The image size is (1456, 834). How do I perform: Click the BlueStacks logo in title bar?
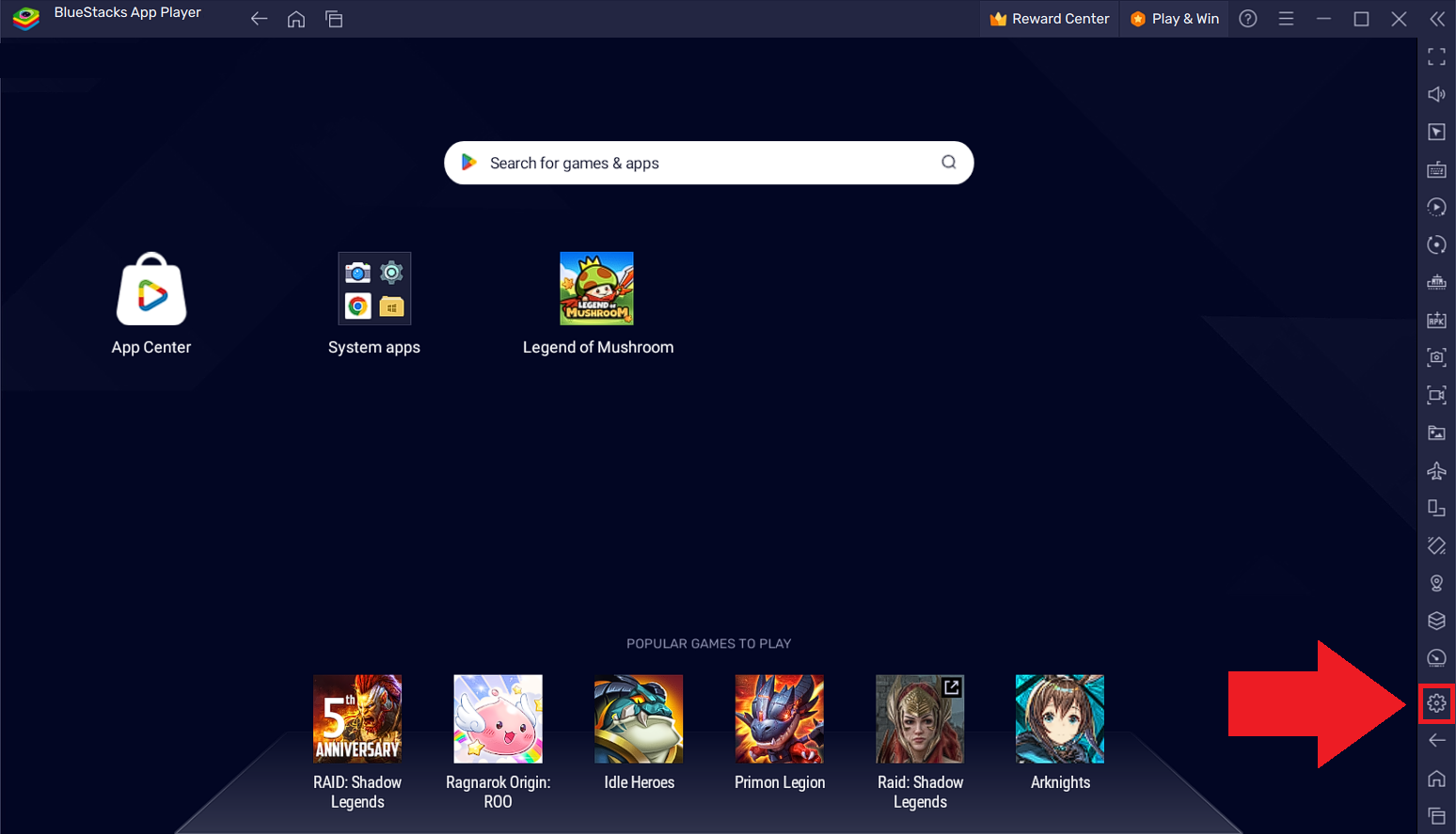point(26,18)
